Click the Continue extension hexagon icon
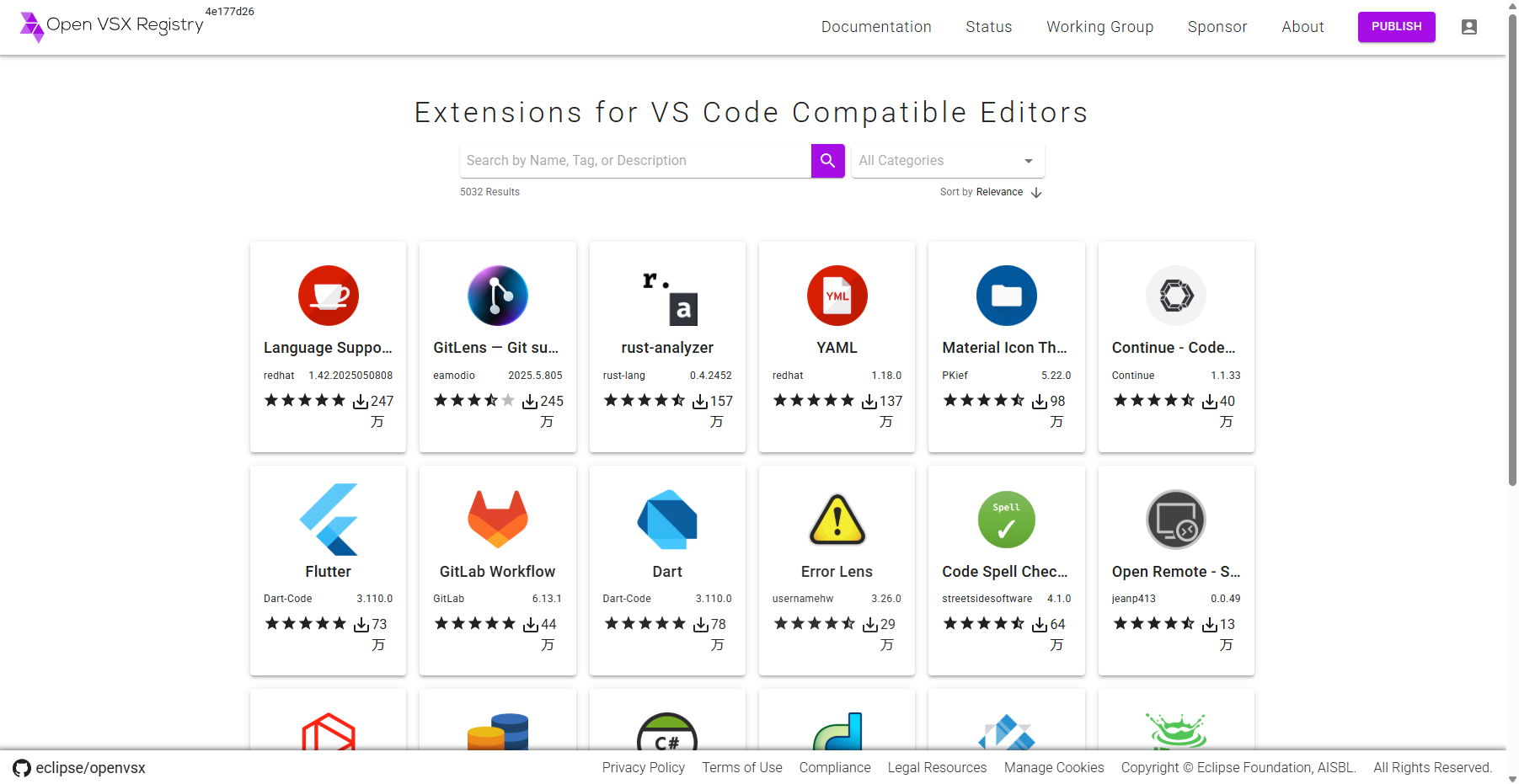The height and width of the screenshot is (784, 1519). click(x=1176, y=296)
